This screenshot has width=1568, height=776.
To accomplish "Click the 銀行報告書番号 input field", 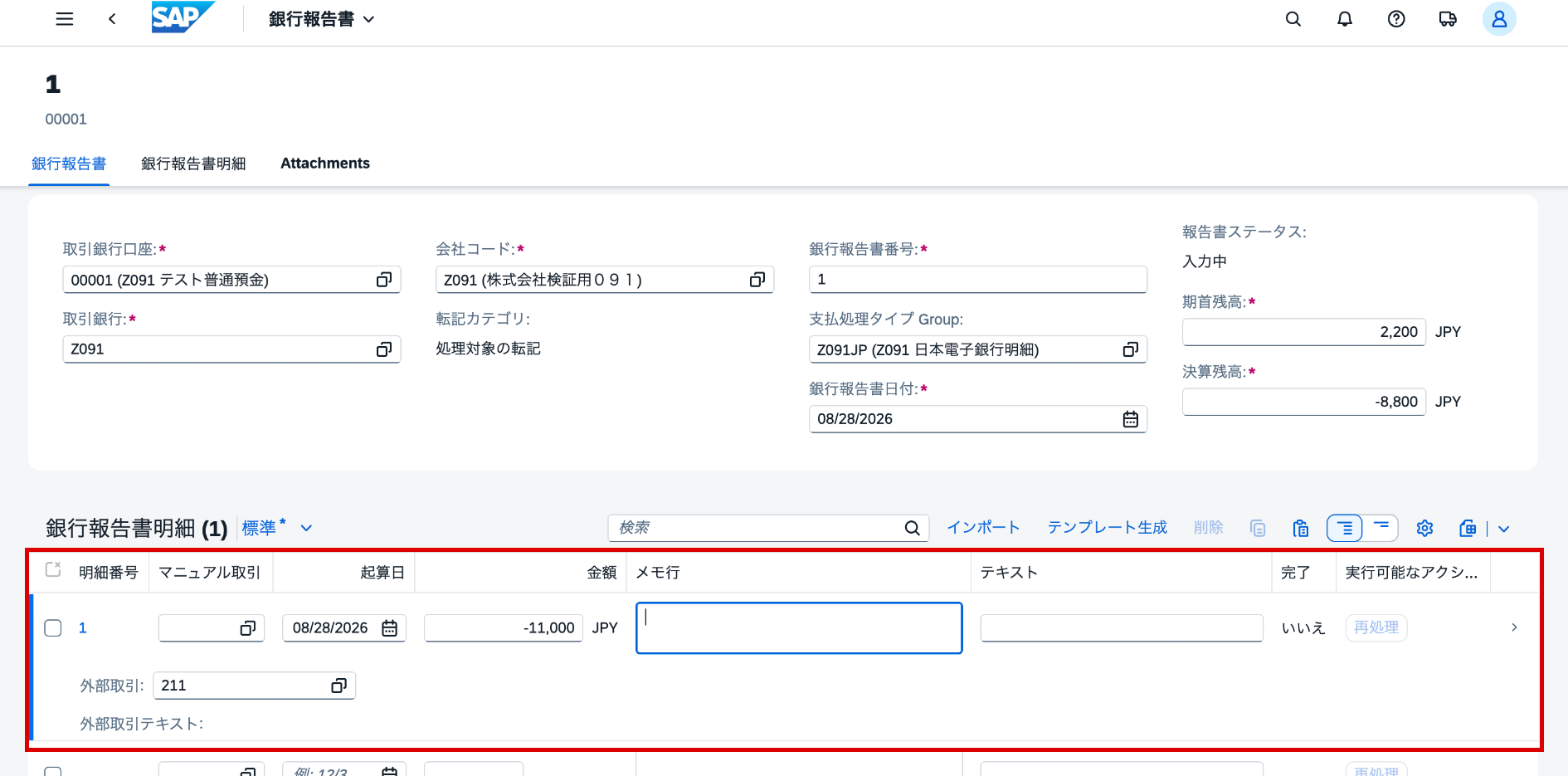I will pyautogui.click(x=978, y=280).
